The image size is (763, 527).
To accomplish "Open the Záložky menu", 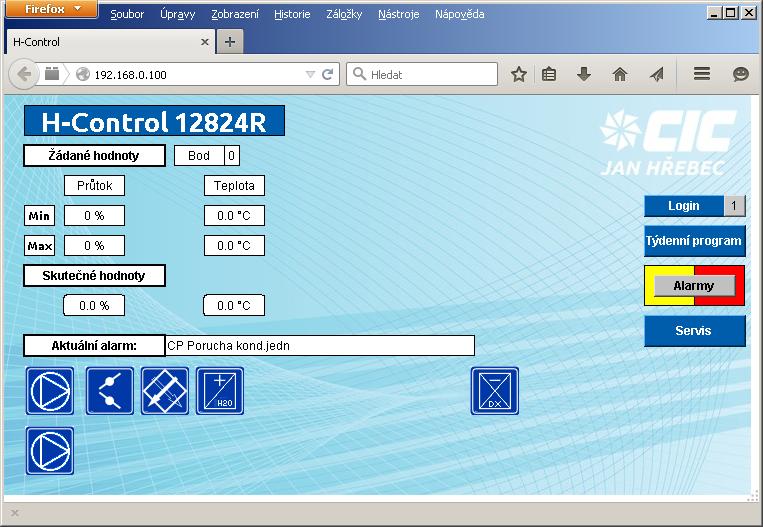I will tap(344, 14).
